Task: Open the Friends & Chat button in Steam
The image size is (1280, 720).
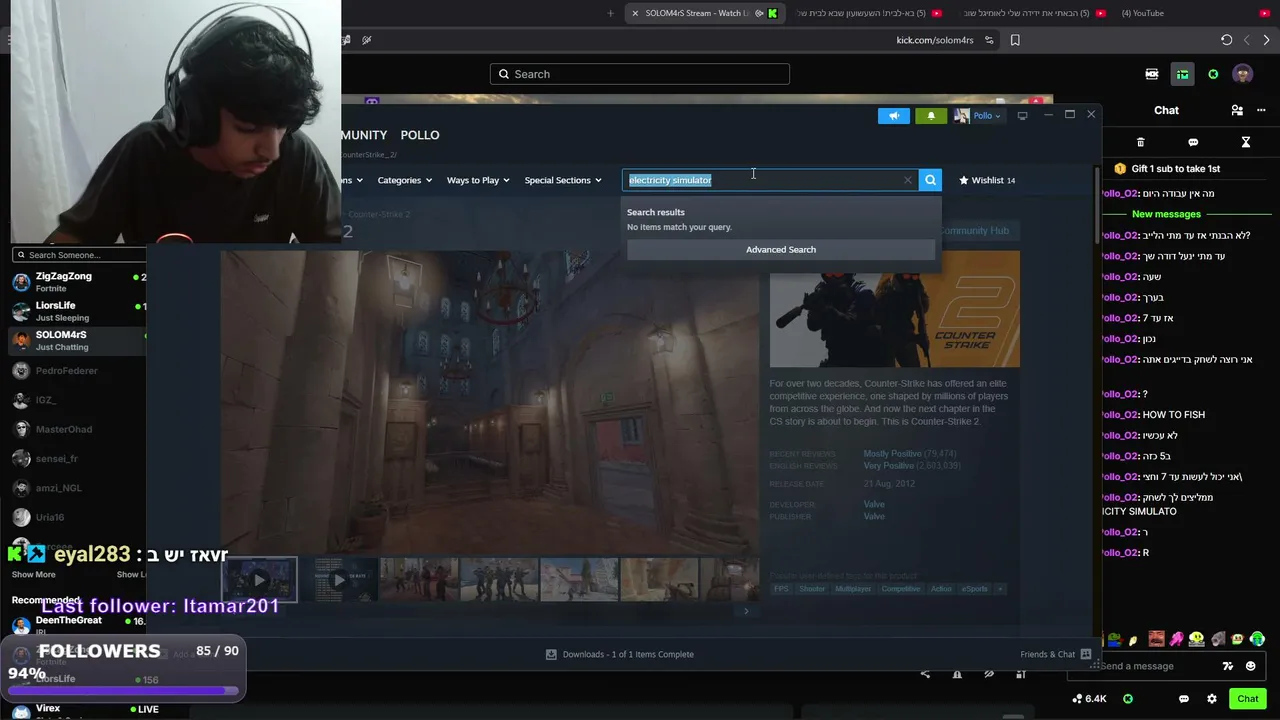Action: pos(1055,654)
